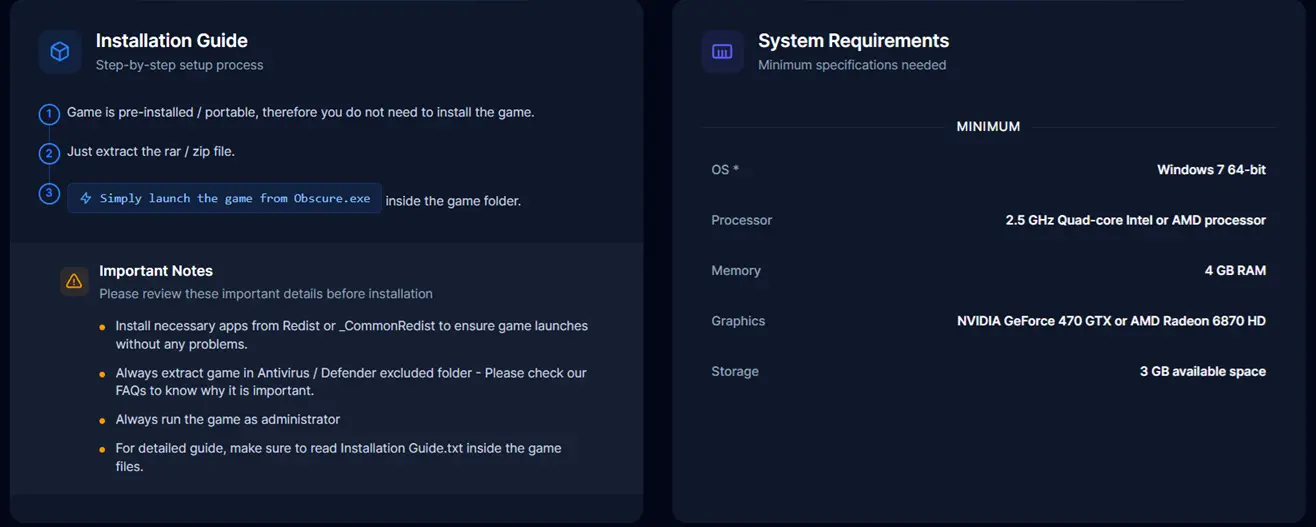
Task: Click the Installation Guide cube icon
Action: (60, 52)
